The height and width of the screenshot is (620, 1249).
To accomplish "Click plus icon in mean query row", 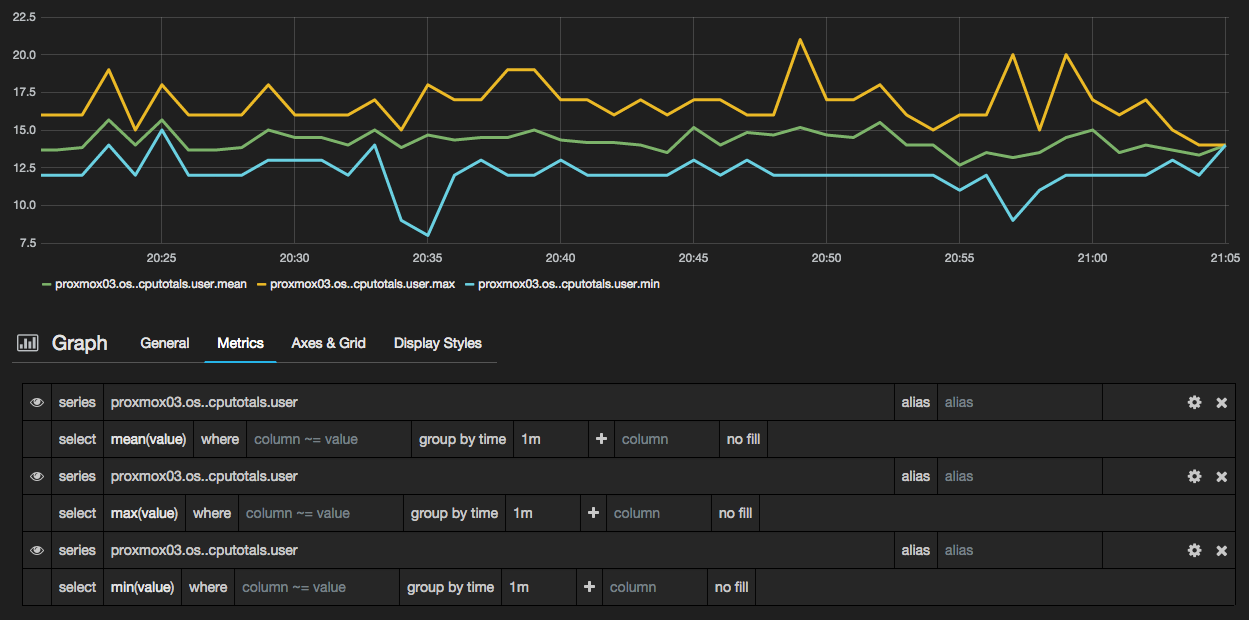I will point(600,439).
